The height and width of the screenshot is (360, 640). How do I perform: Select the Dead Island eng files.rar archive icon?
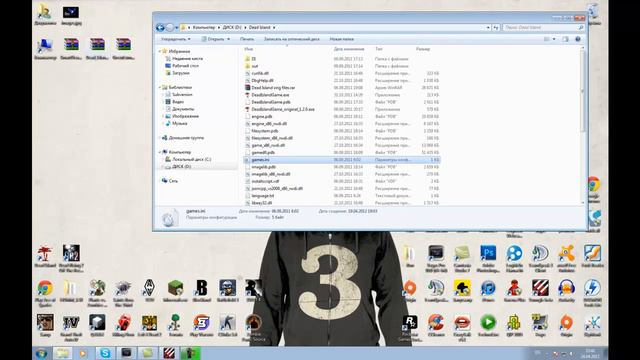click(x=247, y=88)
